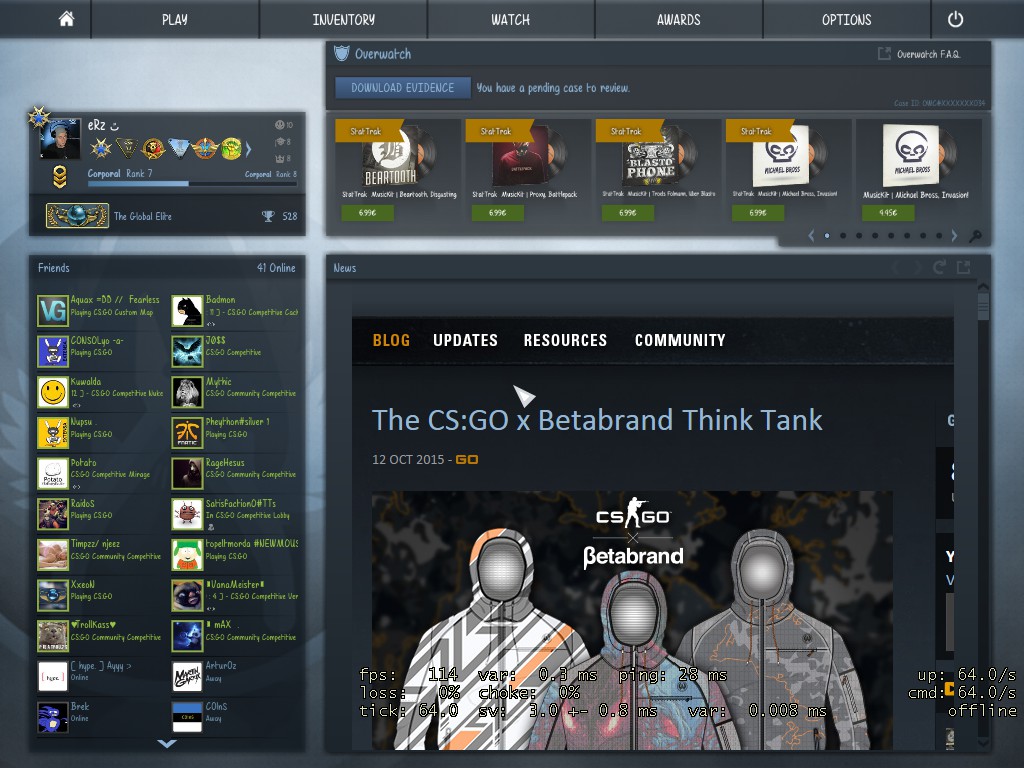1024x768 pixels.
Task: Click the leader crown commendation icon
Action: point(280,159)
